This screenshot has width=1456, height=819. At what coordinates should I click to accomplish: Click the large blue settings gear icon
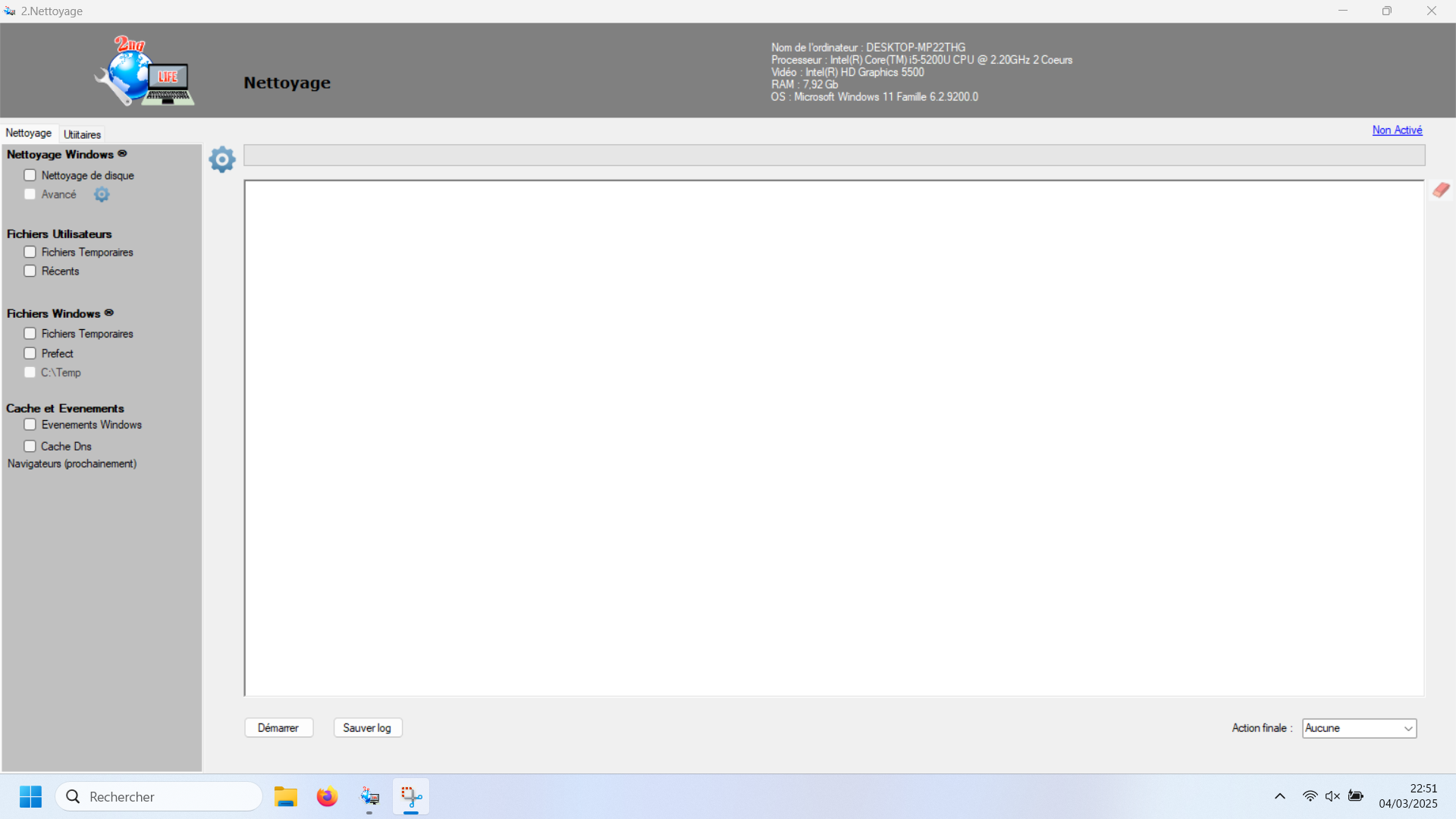pyautogui.click(x=222, y=159)
